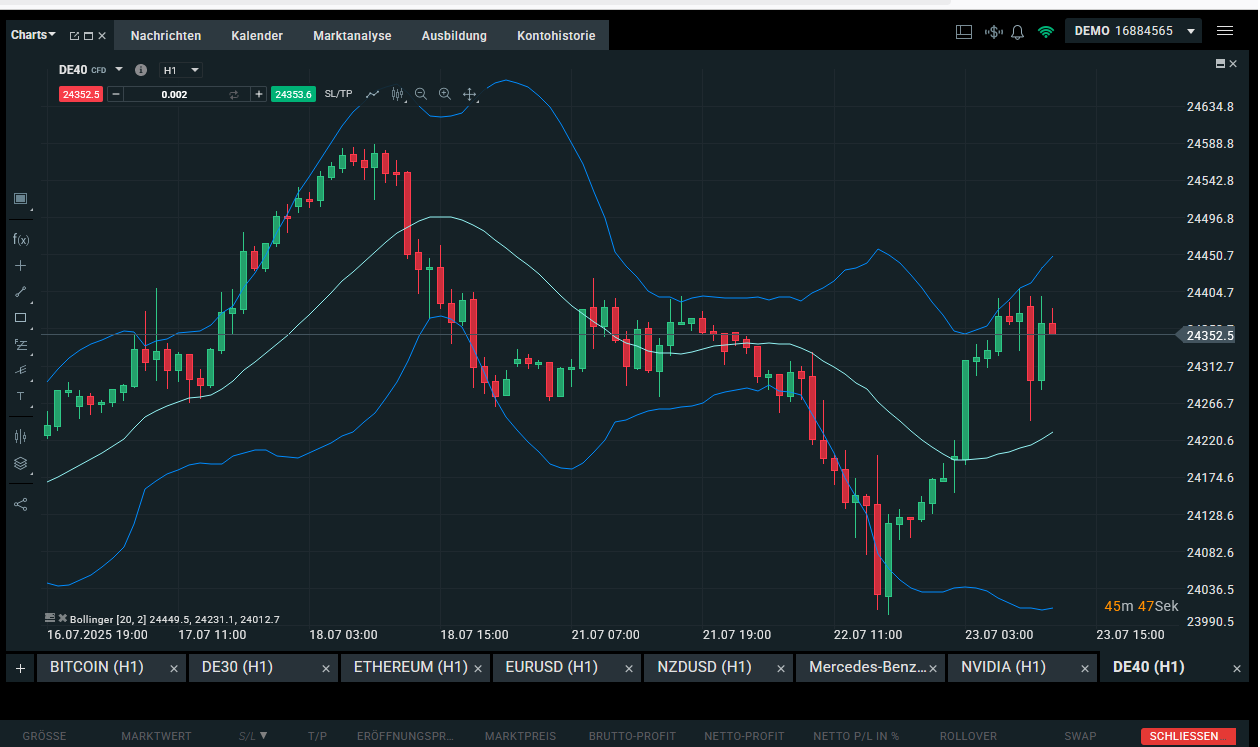The height and width of the screenshot is (747, 1260).
Task: Zoom in on the chart
Action: [x=445, y=94]
